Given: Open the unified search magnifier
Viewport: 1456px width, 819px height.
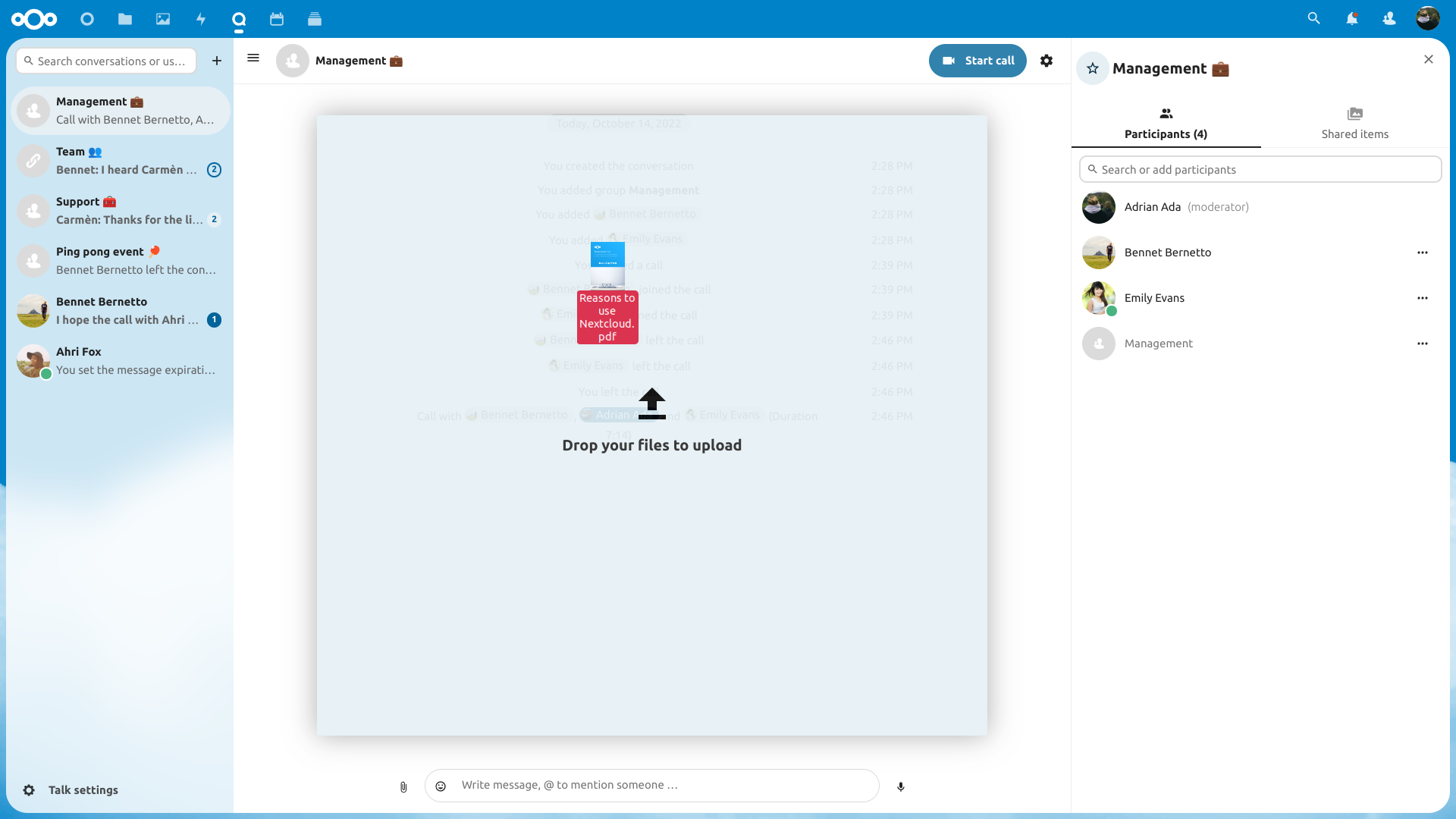Looking at the screenshot, I should [x=1314, y=18].
